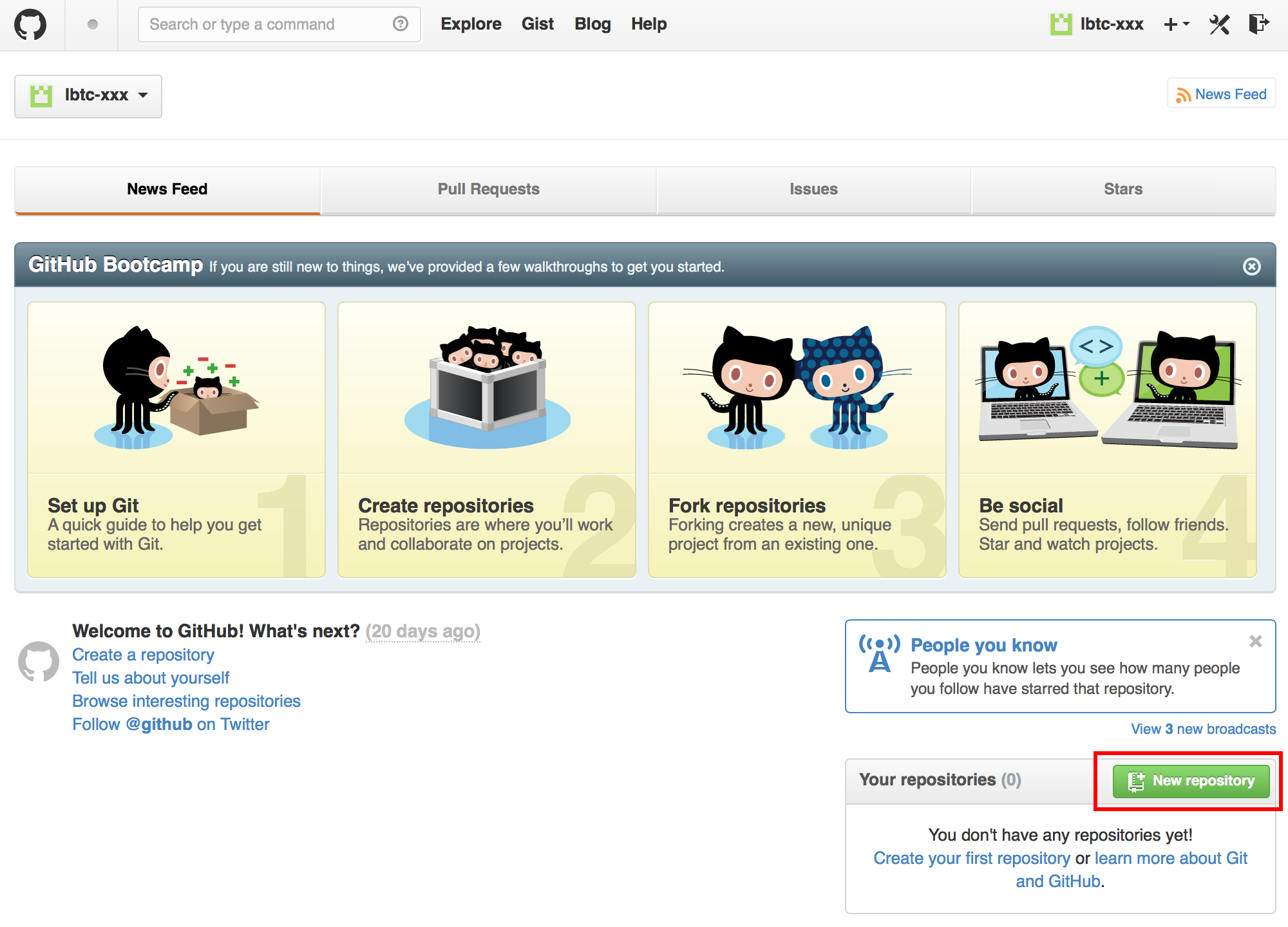1288x927 pixels.
Task: Open the lbtc-xxx account context switcher
Action: click(88, 96)
